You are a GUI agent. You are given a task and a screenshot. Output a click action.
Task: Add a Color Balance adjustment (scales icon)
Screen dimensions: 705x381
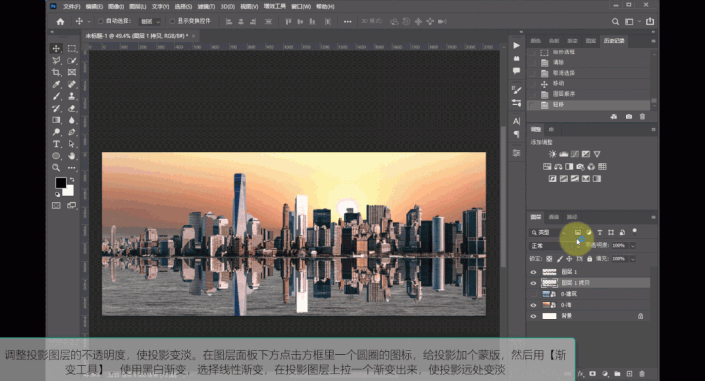tap(558, 166)
